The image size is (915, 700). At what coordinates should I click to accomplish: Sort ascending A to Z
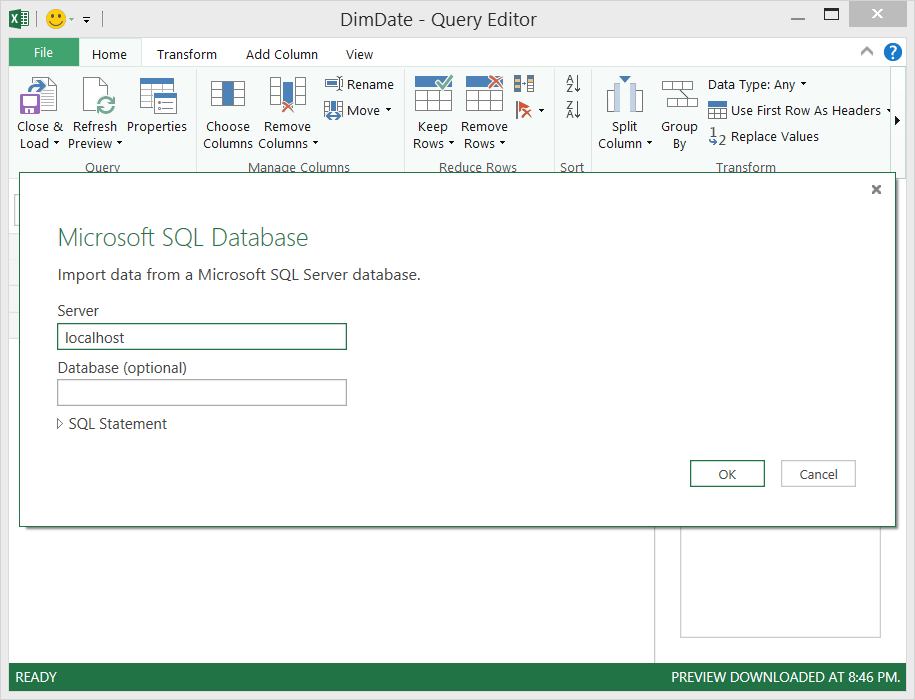(573, 84)
